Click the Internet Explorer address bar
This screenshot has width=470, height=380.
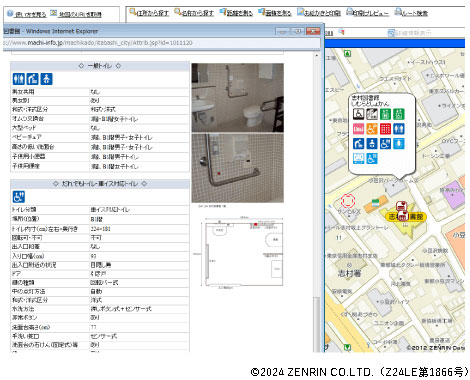(x=162, y=43)
